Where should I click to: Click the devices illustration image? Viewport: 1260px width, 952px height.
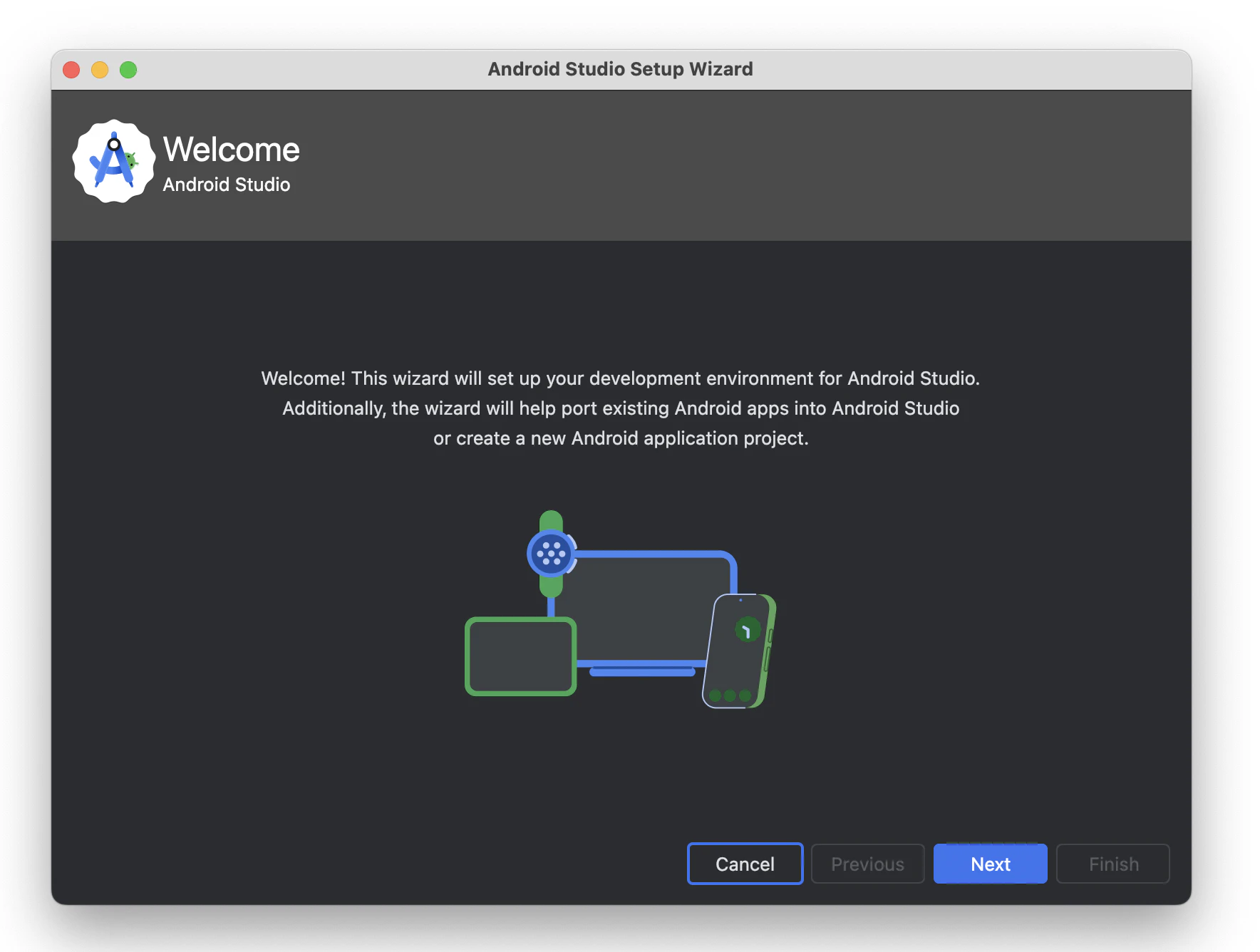621,609
